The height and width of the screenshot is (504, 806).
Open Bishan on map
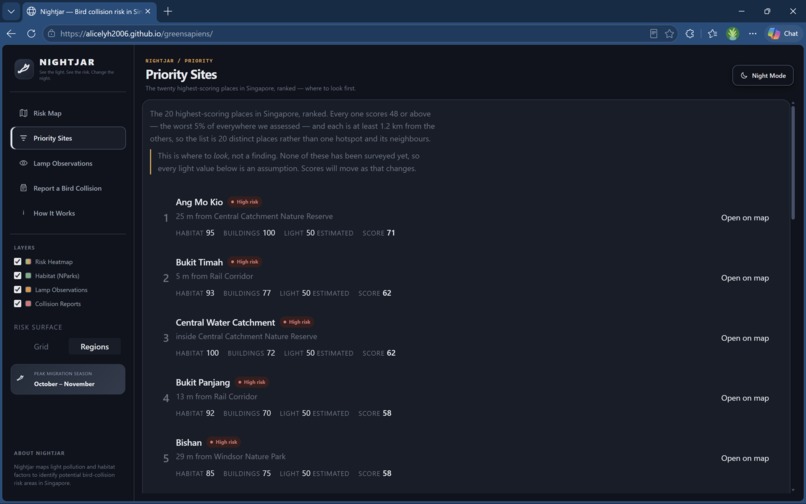(745, 458)
